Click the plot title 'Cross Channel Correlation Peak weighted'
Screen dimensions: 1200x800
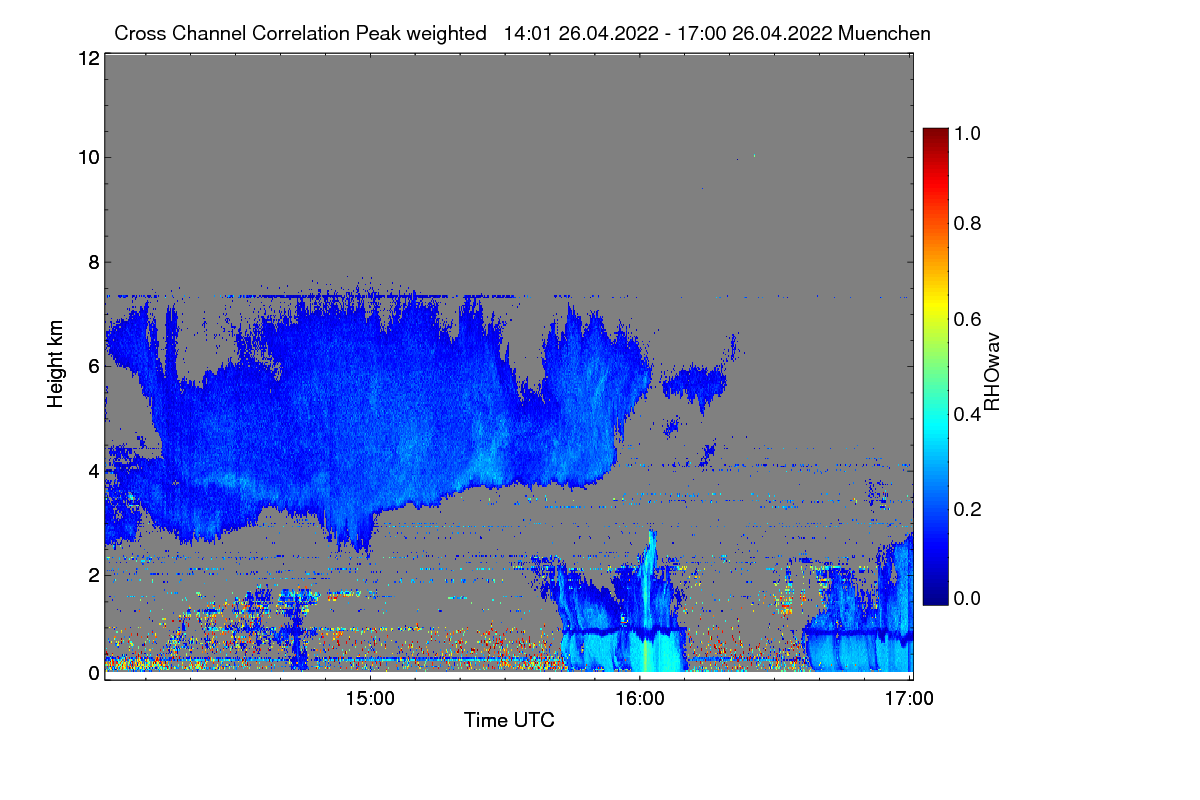[x=300, y=33]
